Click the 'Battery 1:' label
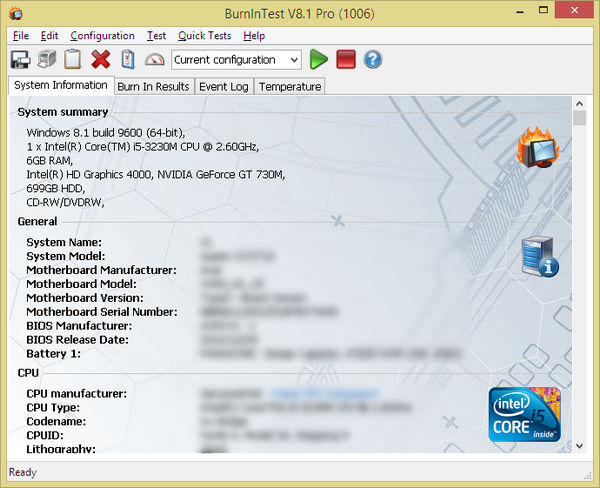Image resolution: width=600 pixels, height=488 pixels. click(54, 354)
